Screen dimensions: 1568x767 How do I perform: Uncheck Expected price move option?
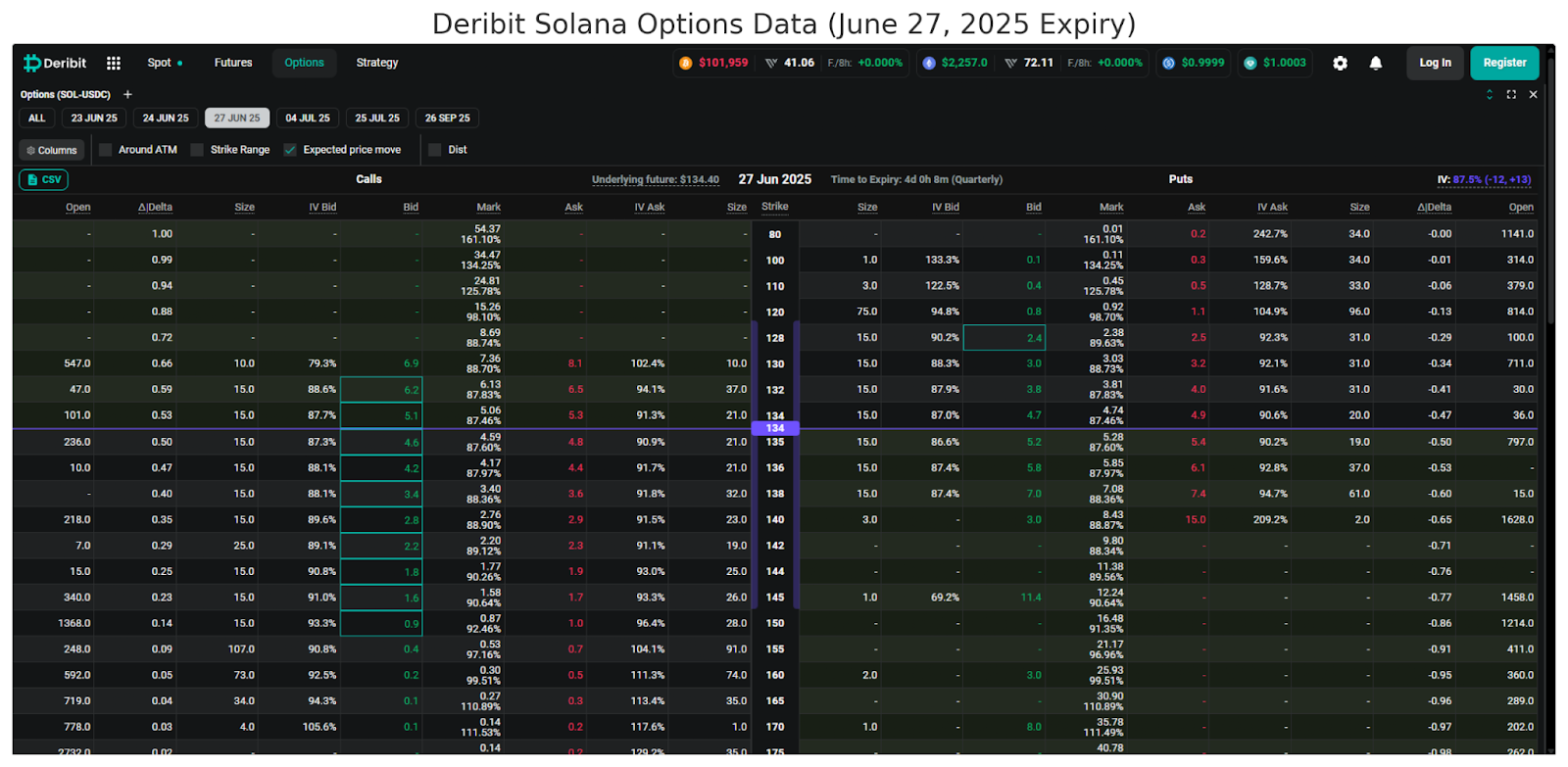(x=290, y=150)
